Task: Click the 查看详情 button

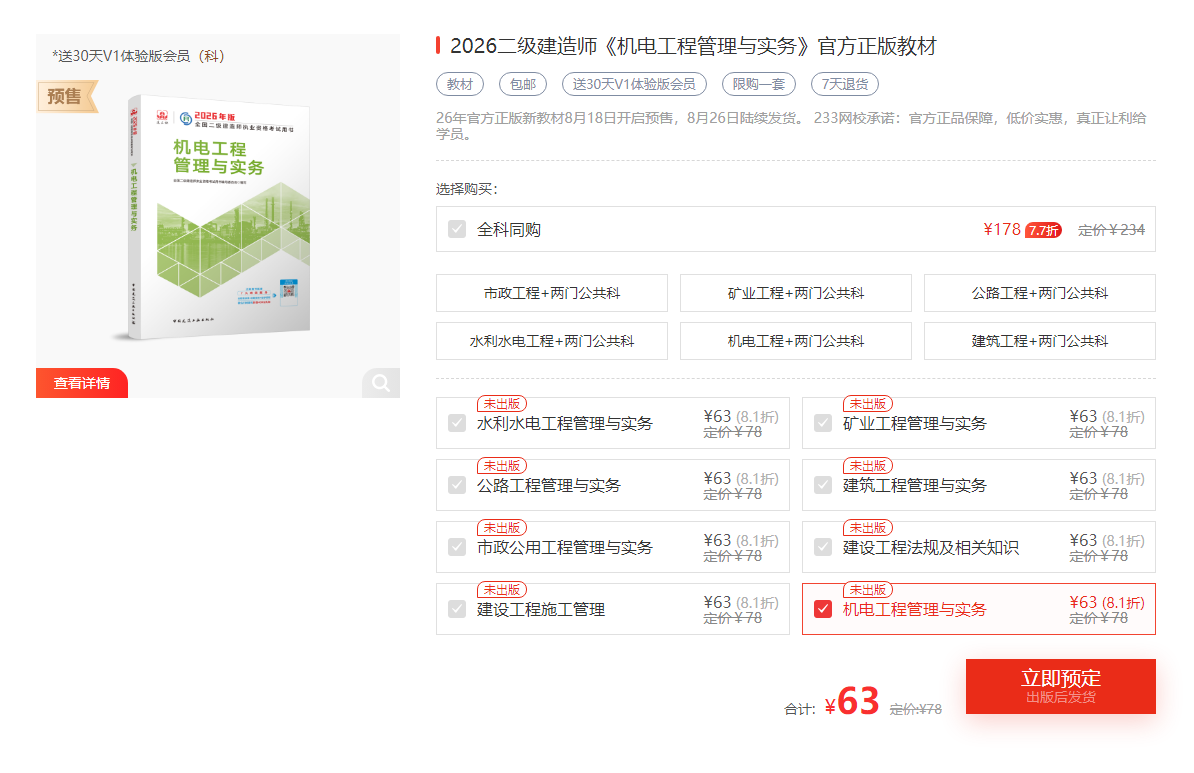Action: pyautogui.click(x=82, y=383)
